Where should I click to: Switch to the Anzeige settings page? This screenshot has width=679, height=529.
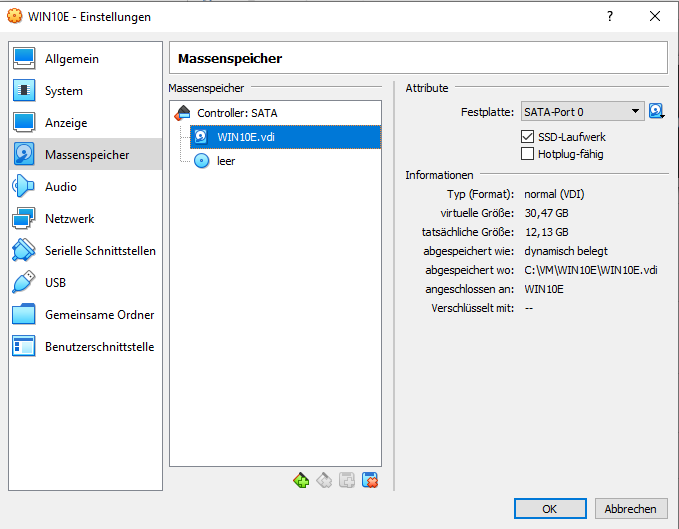pos(85,123)
